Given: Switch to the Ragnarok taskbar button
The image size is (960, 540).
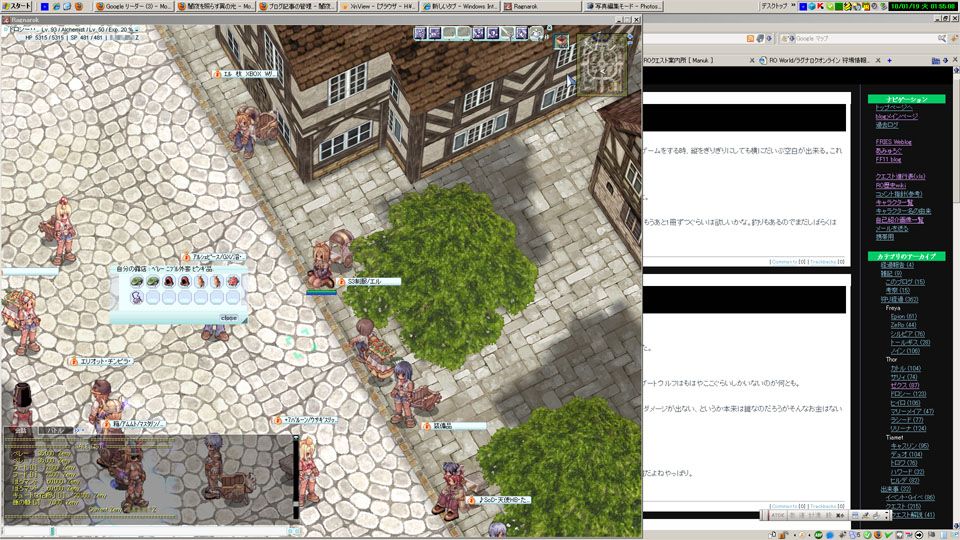Looking at the screenshot, I should point(541,6).
